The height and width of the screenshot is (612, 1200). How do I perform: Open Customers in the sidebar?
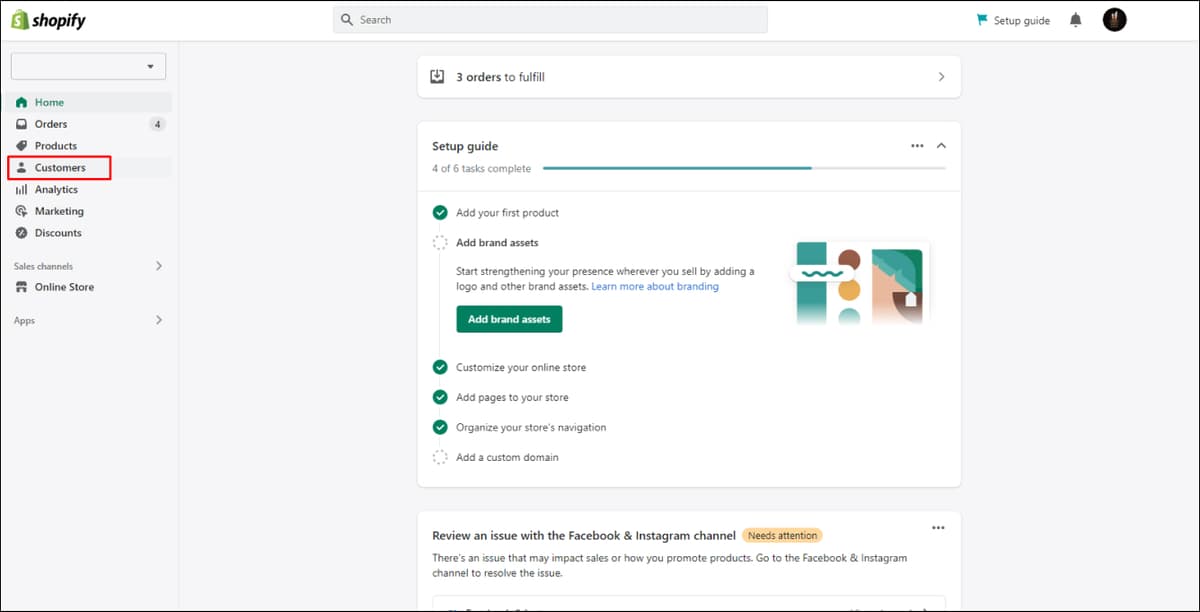59,168
